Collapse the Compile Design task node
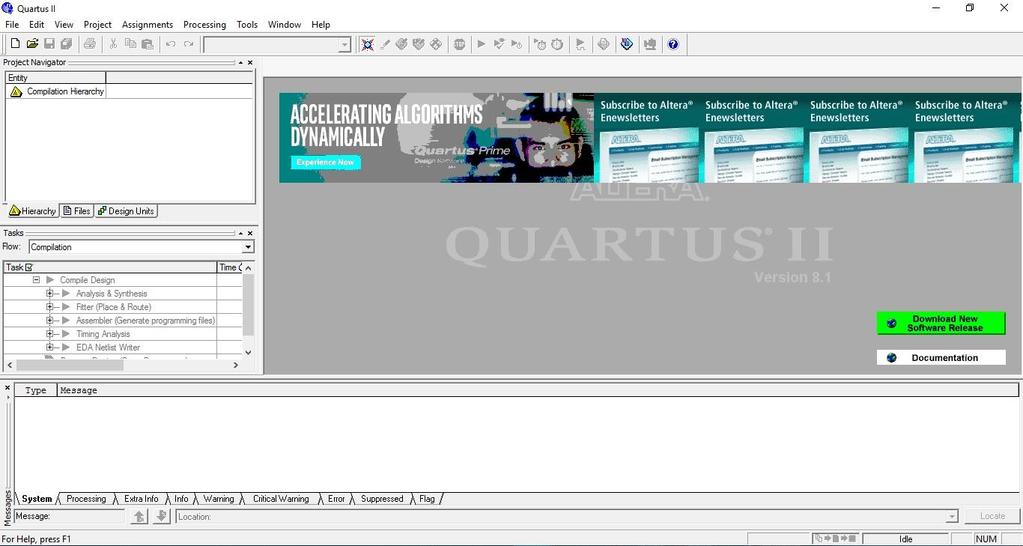1023x546 pixels. tap(37, 280)
